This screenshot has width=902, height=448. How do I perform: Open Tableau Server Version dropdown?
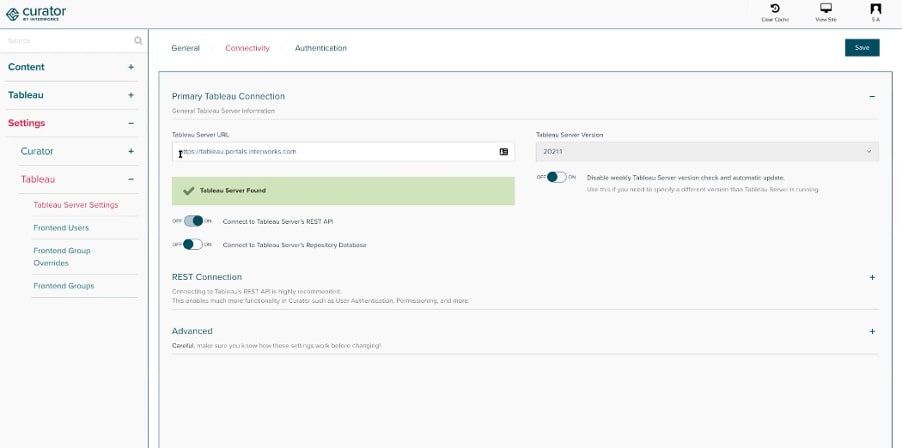click(x=707, y=152)
